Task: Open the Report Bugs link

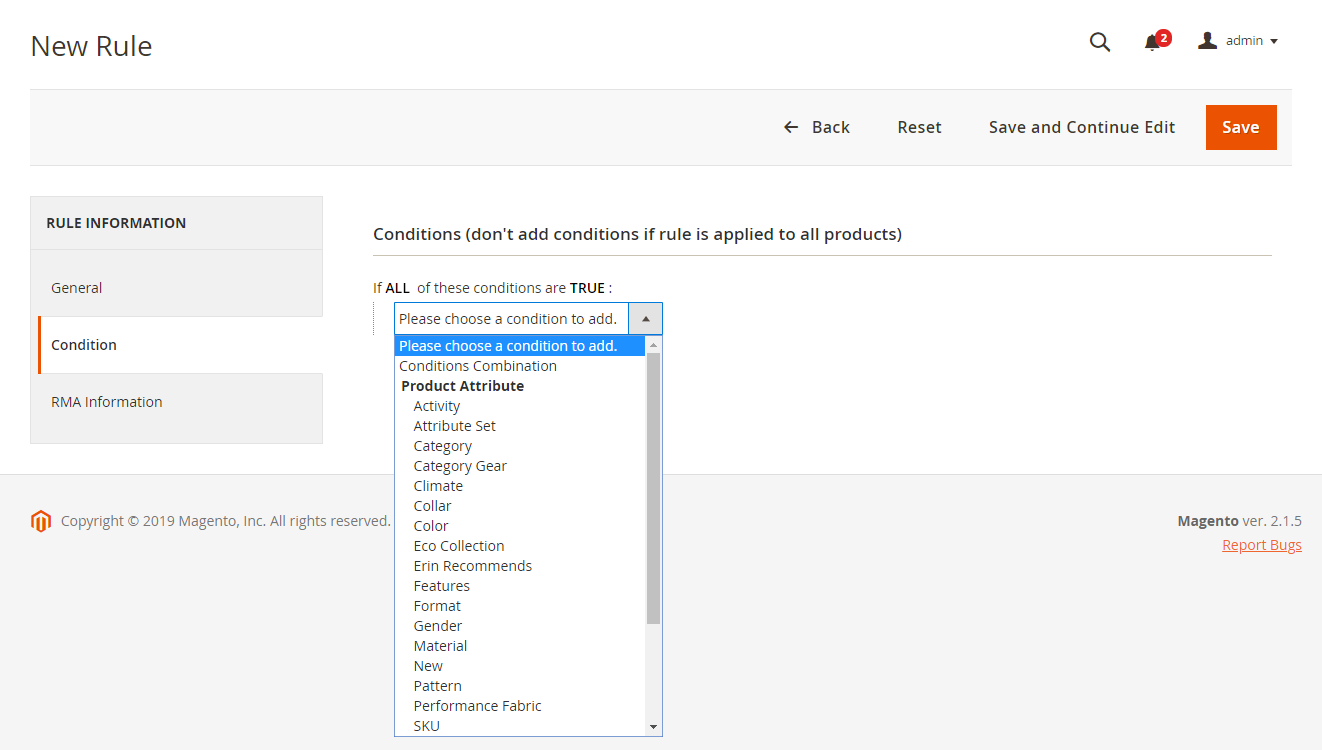Action: coord(1261,545)
